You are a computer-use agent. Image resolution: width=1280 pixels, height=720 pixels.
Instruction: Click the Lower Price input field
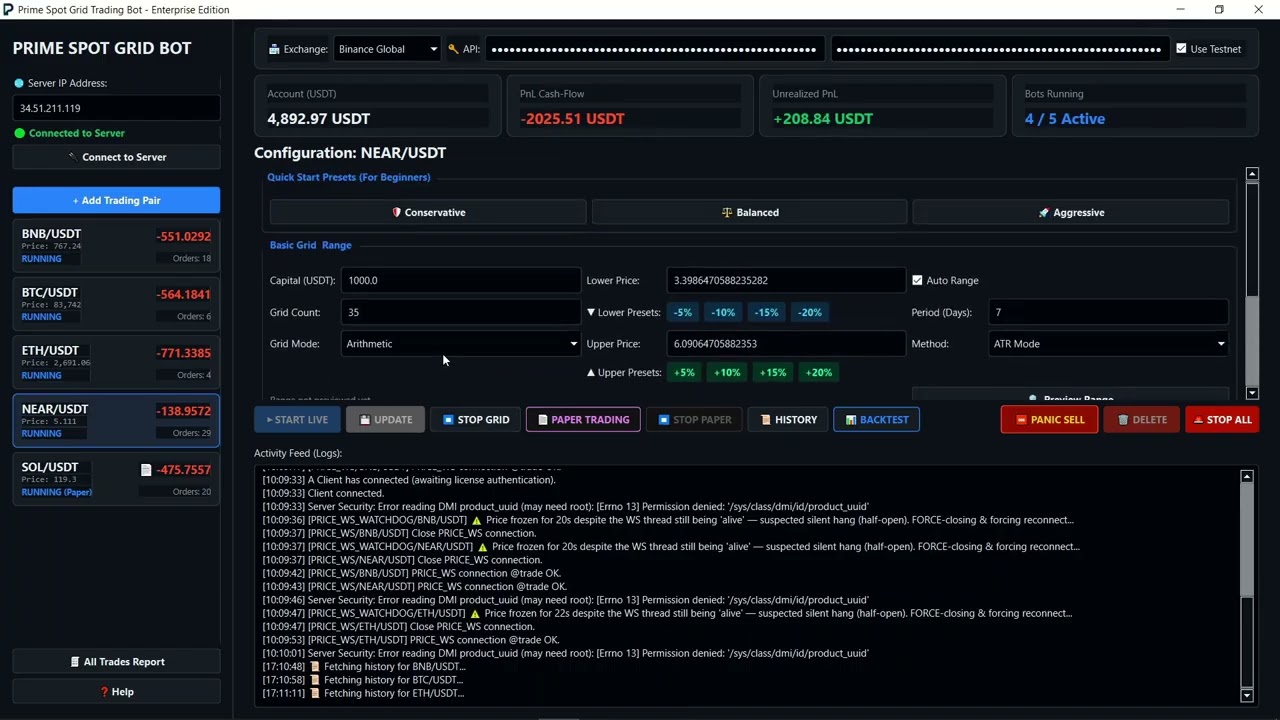[x=786, y=280]
